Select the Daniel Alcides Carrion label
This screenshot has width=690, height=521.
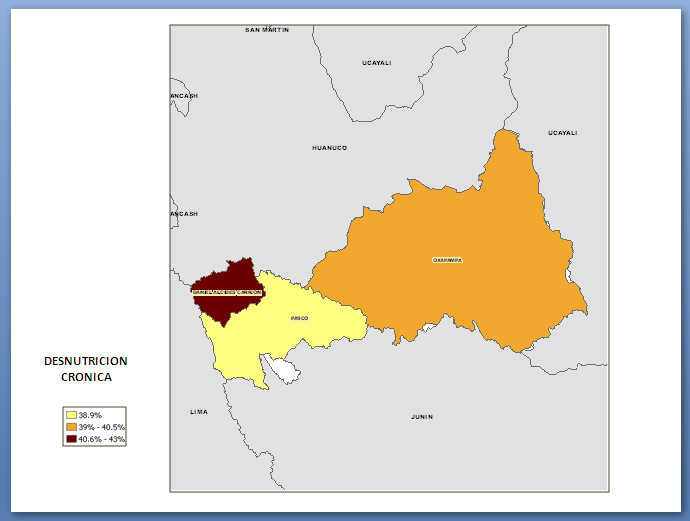click(x=227, y=292)
